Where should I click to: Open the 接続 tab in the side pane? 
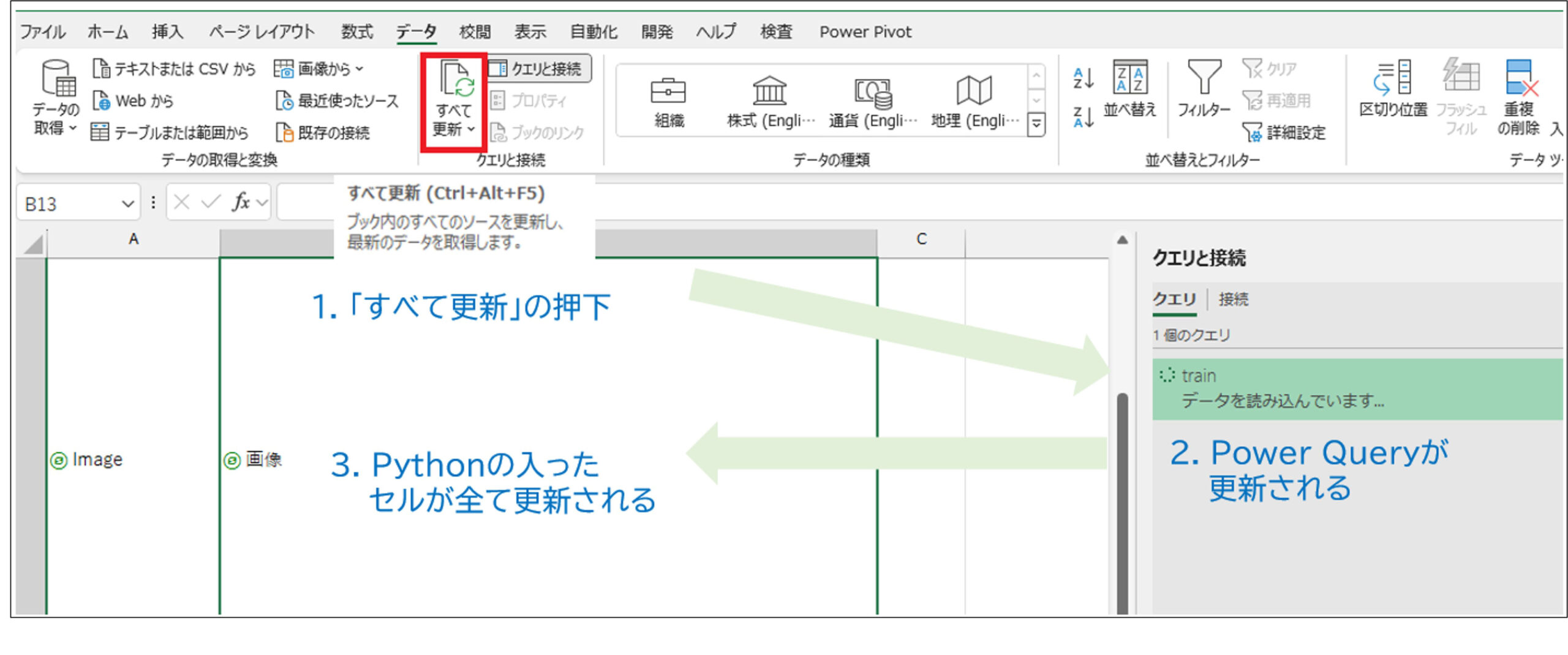[x=1233, y=299]
